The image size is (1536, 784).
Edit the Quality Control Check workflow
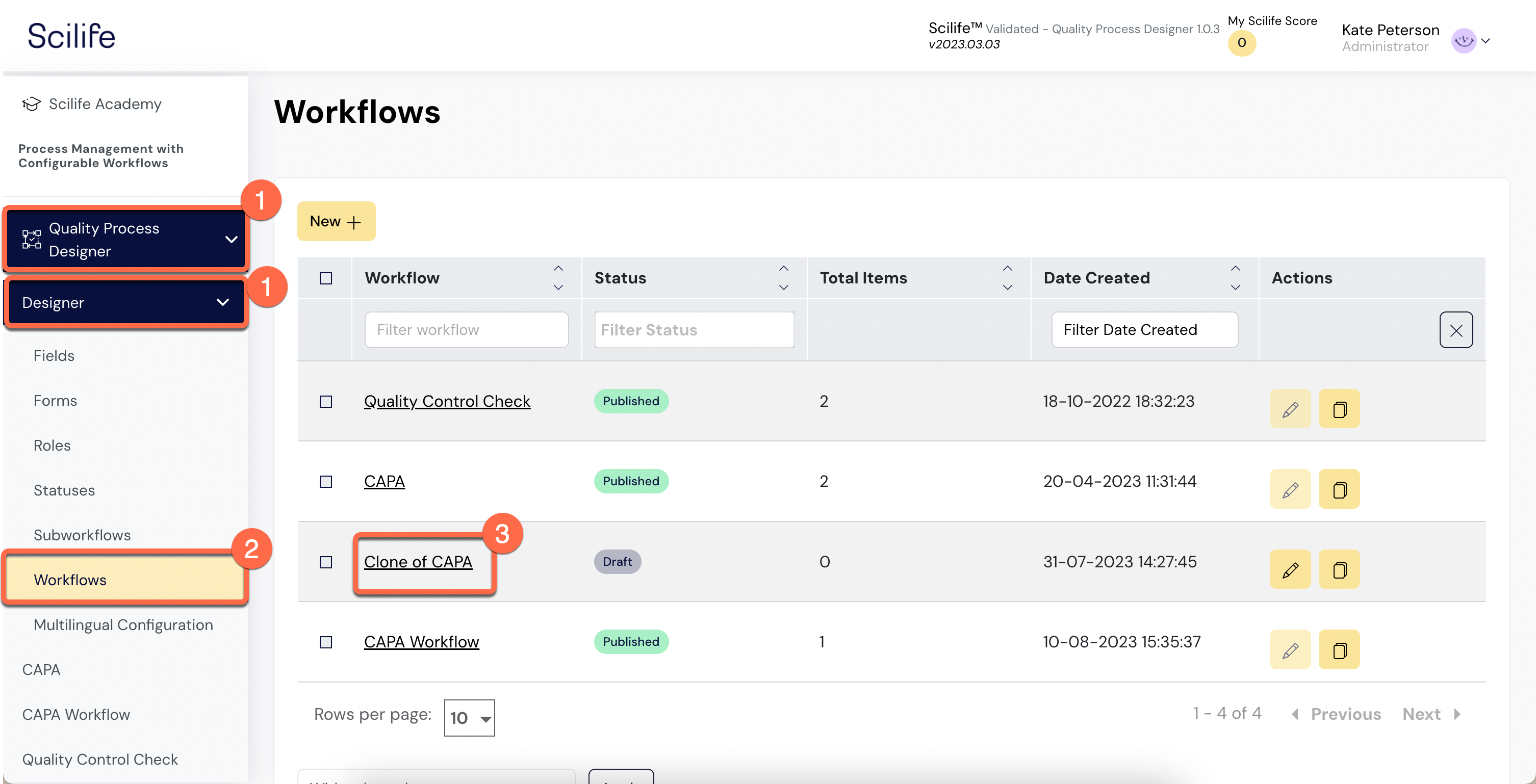pyautogui.click(x=1290, y=409)
